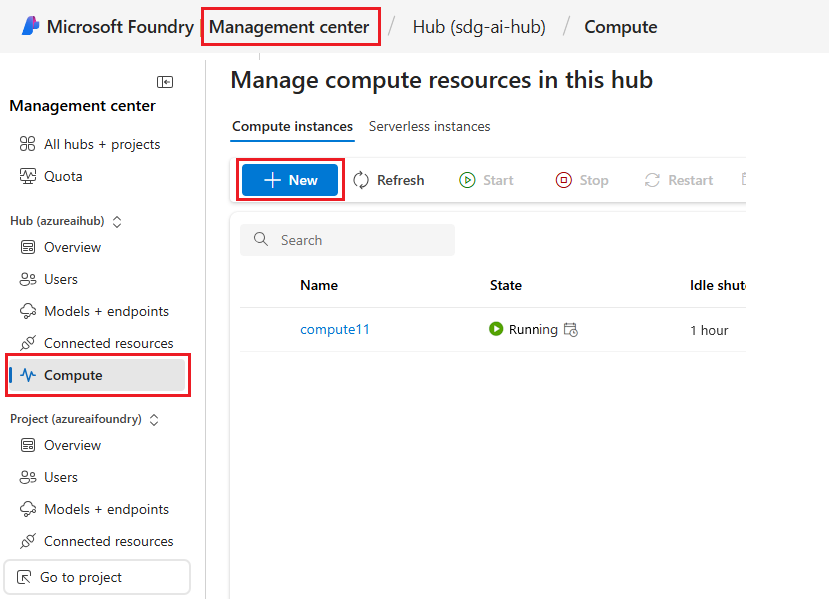829x599 pixels.
Task: Click the 1 hour idle shutdown value
Action: 709,330
